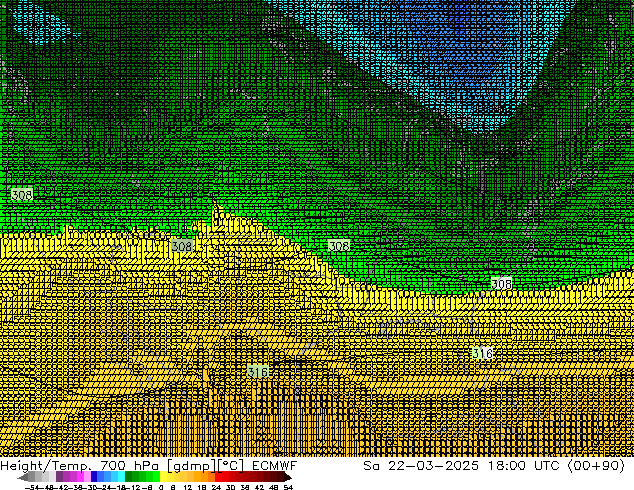Screen dimensions: 634x490
Task: Click the "Sa 22-03-2025" date text
Action: point(421,465)
